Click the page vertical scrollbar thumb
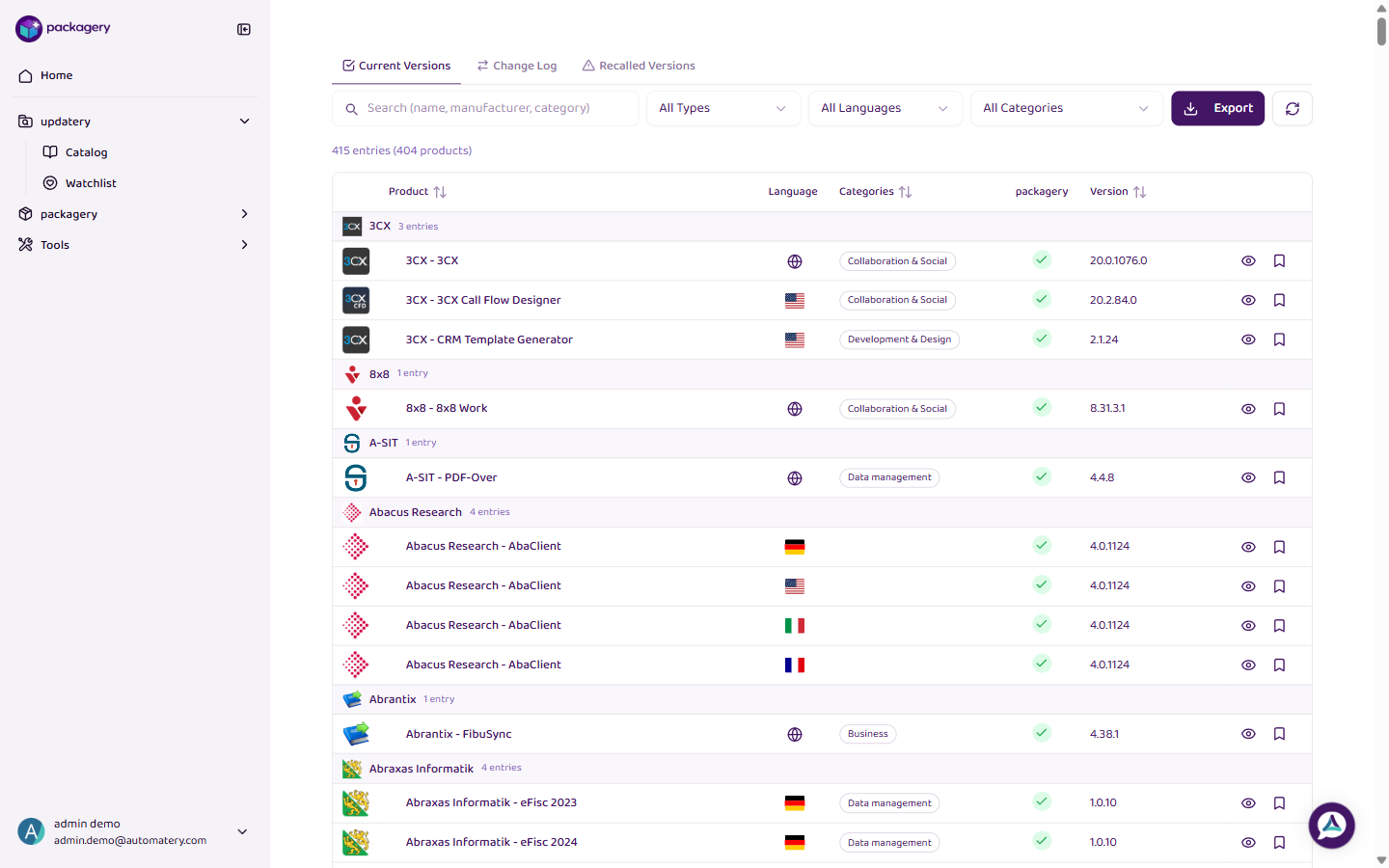 point(1381,31)
